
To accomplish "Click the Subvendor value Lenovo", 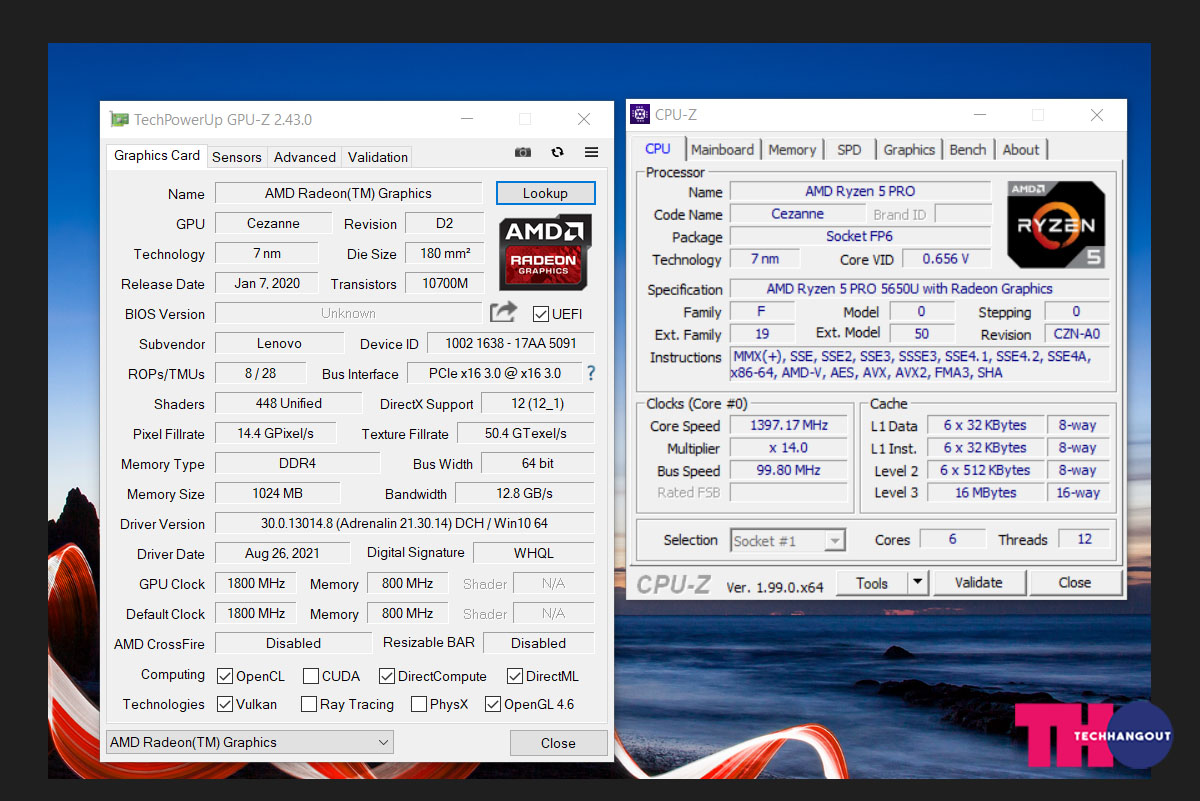I will [x=279, y=343].
